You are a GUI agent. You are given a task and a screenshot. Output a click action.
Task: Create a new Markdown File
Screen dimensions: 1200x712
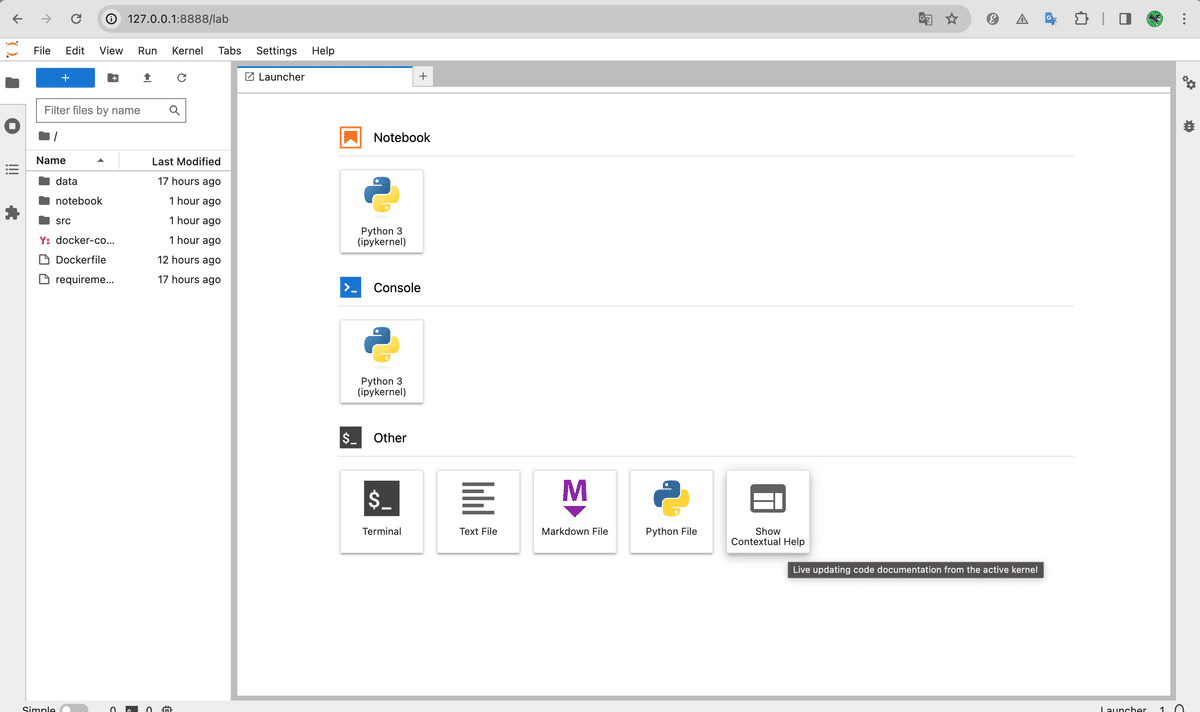(575, 512)
